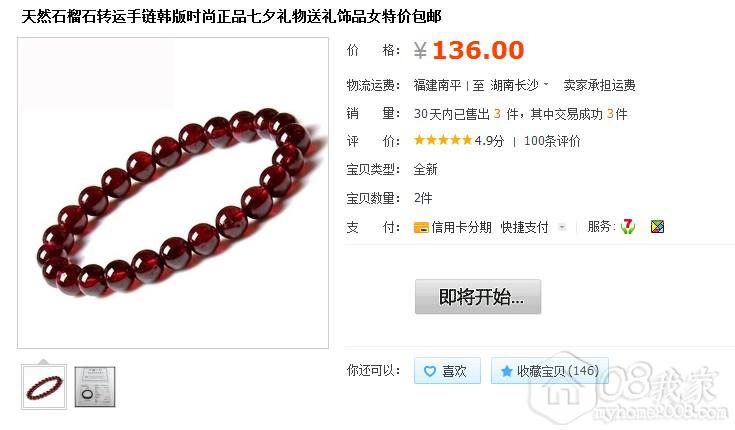Click the product title text

[231, 17]
